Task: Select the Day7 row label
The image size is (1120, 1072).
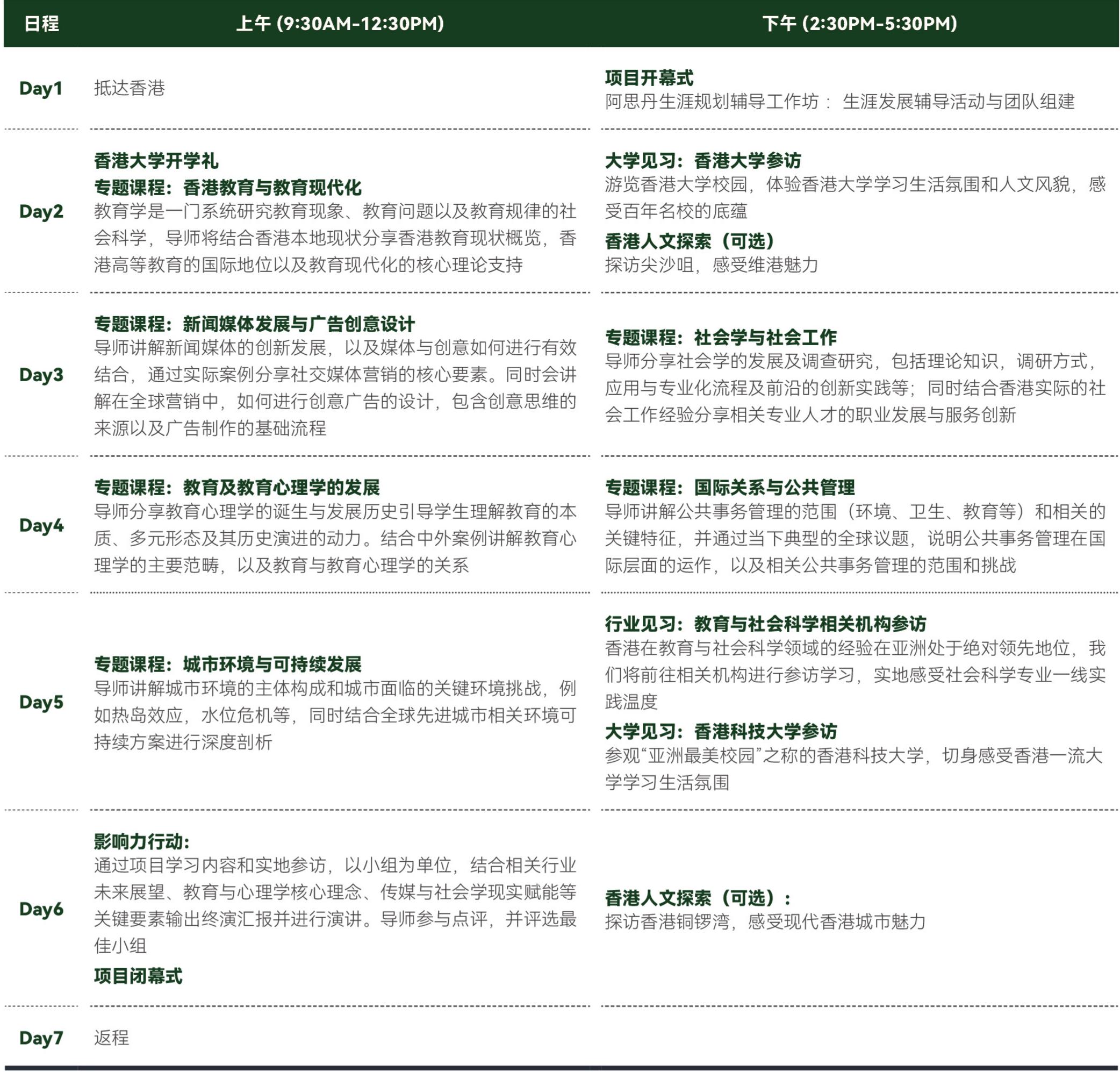Action: 41,1037
